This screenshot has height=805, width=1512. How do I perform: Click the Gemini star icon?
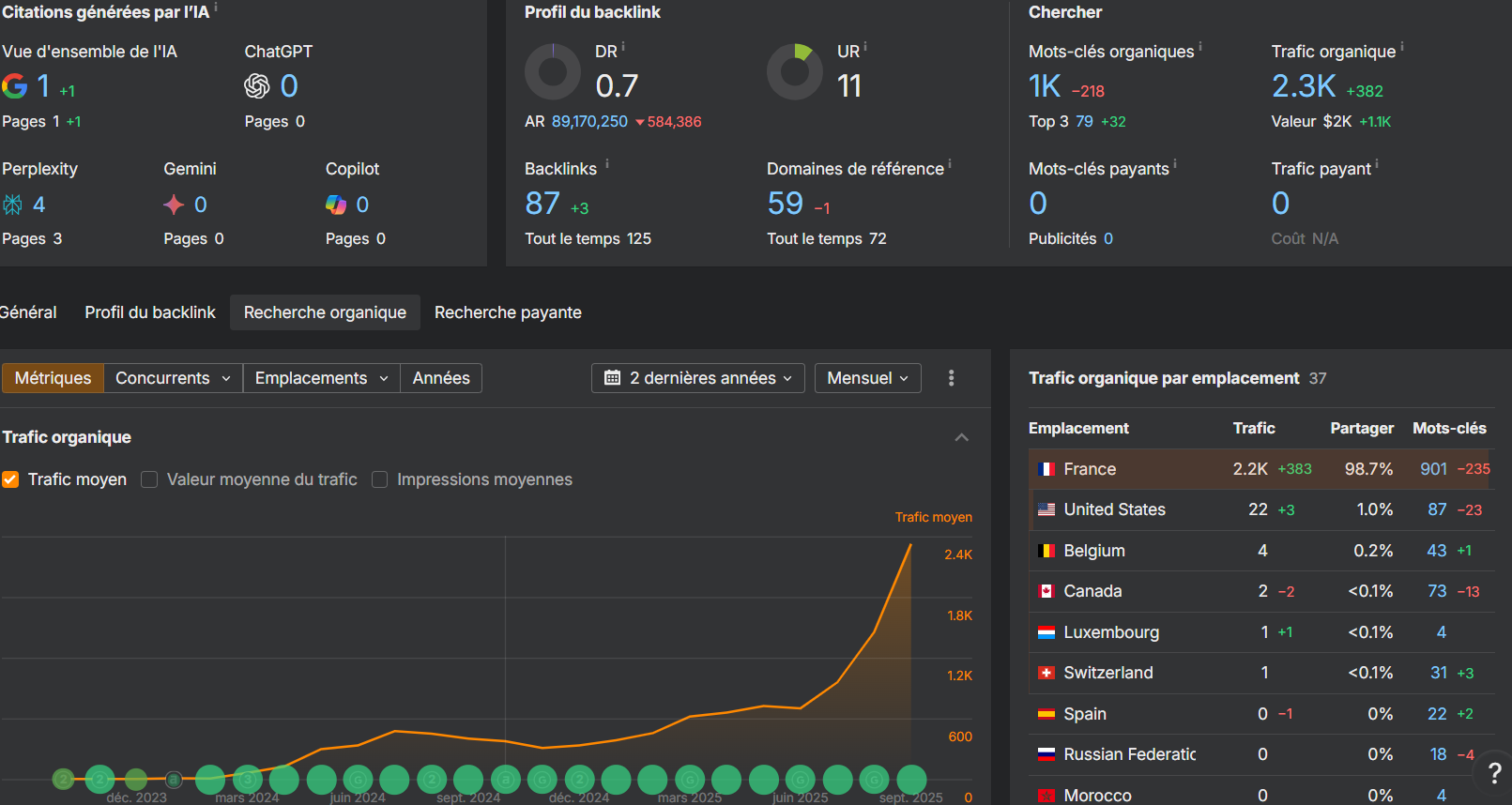(x=174, y=205)
